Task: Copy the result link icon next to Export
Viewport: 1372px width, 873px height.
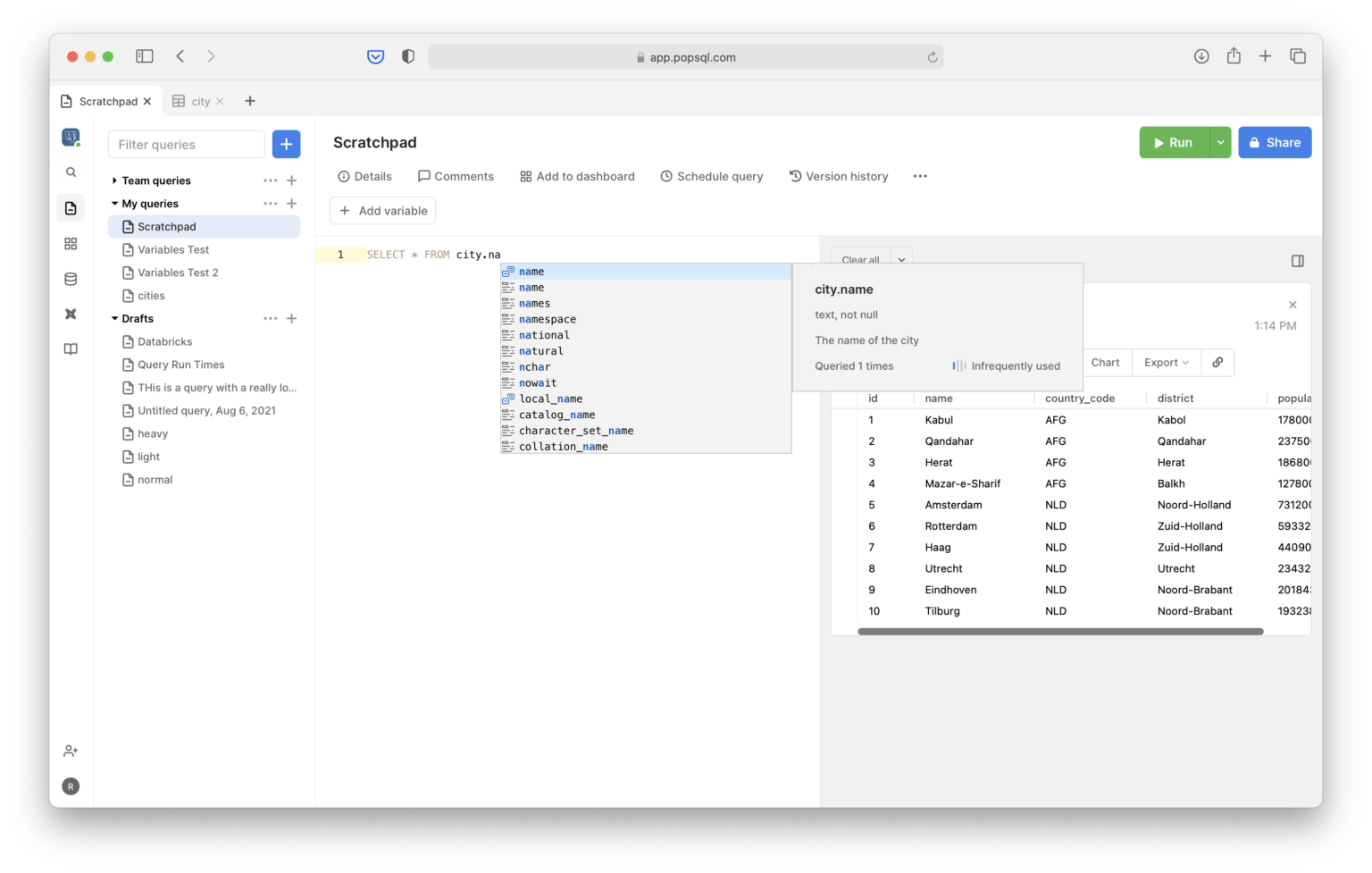Action: click(x=1217, y=362)
